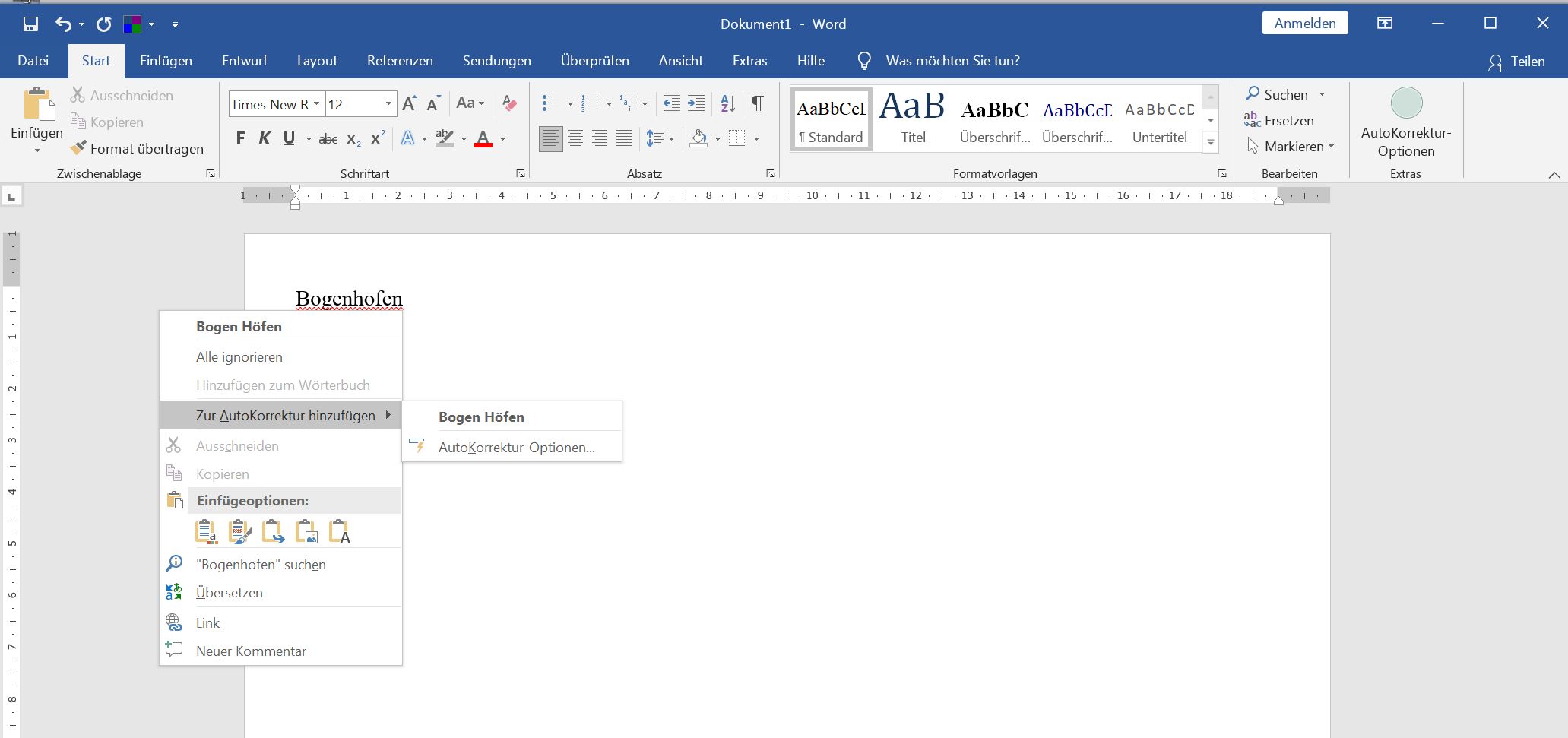The width and height of the screenshot is (1568, 738).
Task: Click the Was möchten Sie tun search field
Action: click(x=952, y=61)
